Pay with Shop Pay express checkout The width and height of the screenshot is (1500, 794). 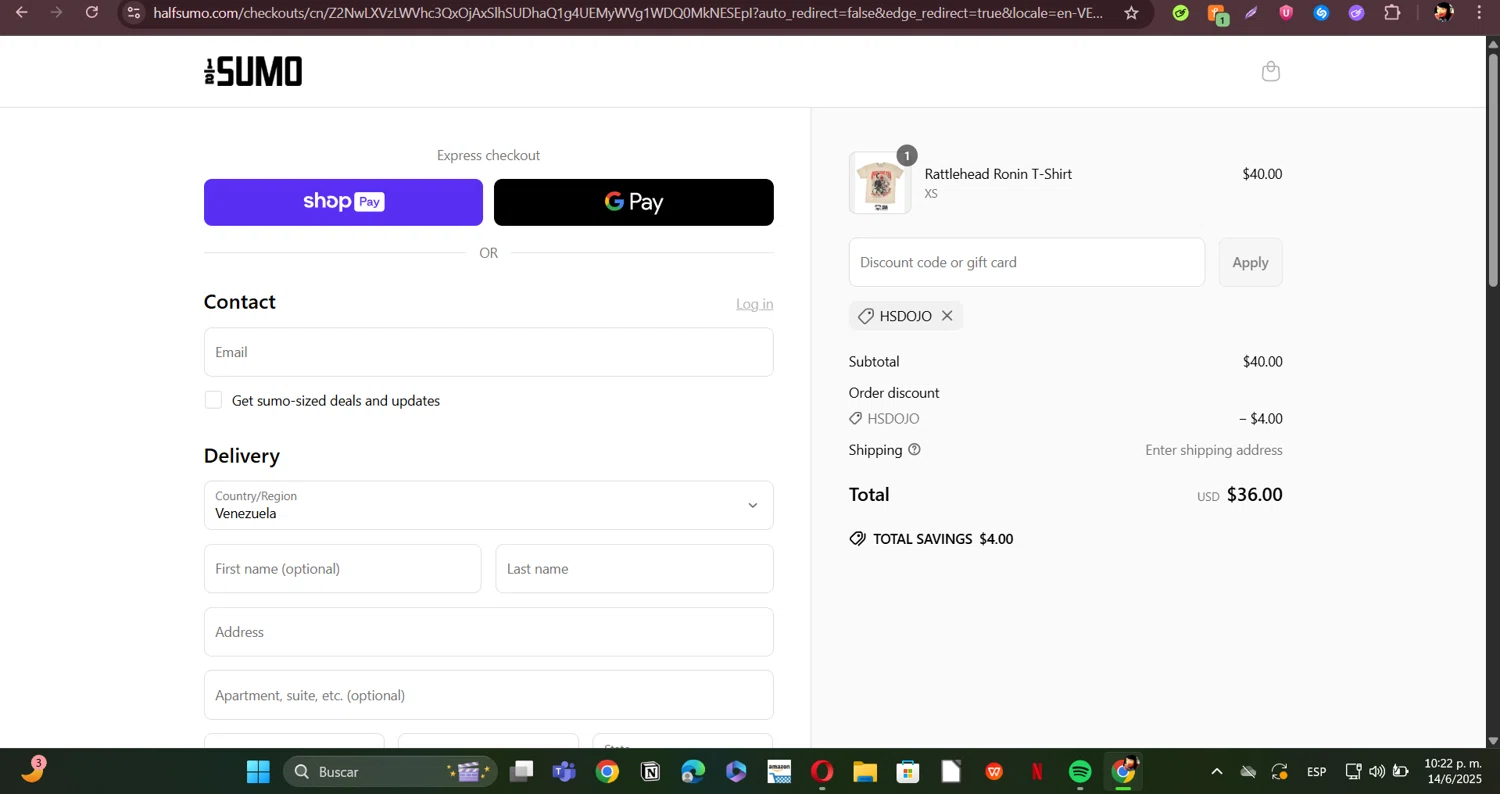pyautogui.click(x=343, y=202)
